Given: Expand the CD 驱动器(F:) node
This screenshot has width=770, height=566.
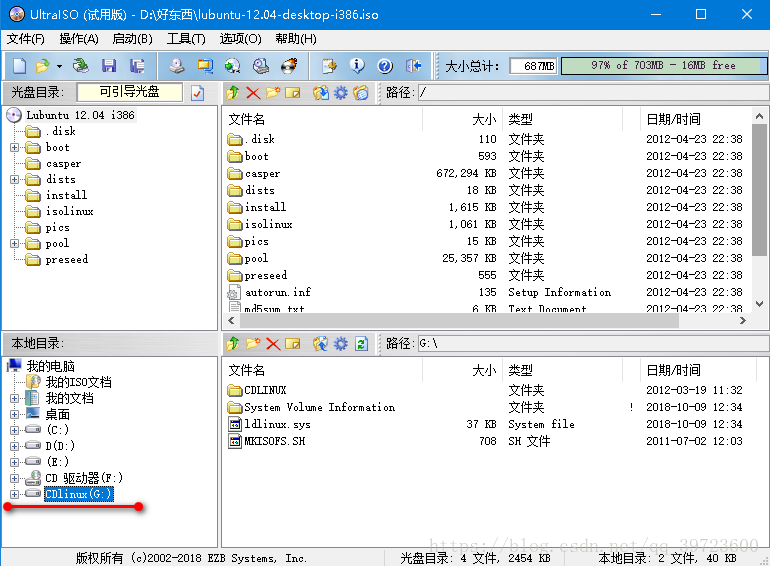Looking at the screenshot, I should pos(14,478).
